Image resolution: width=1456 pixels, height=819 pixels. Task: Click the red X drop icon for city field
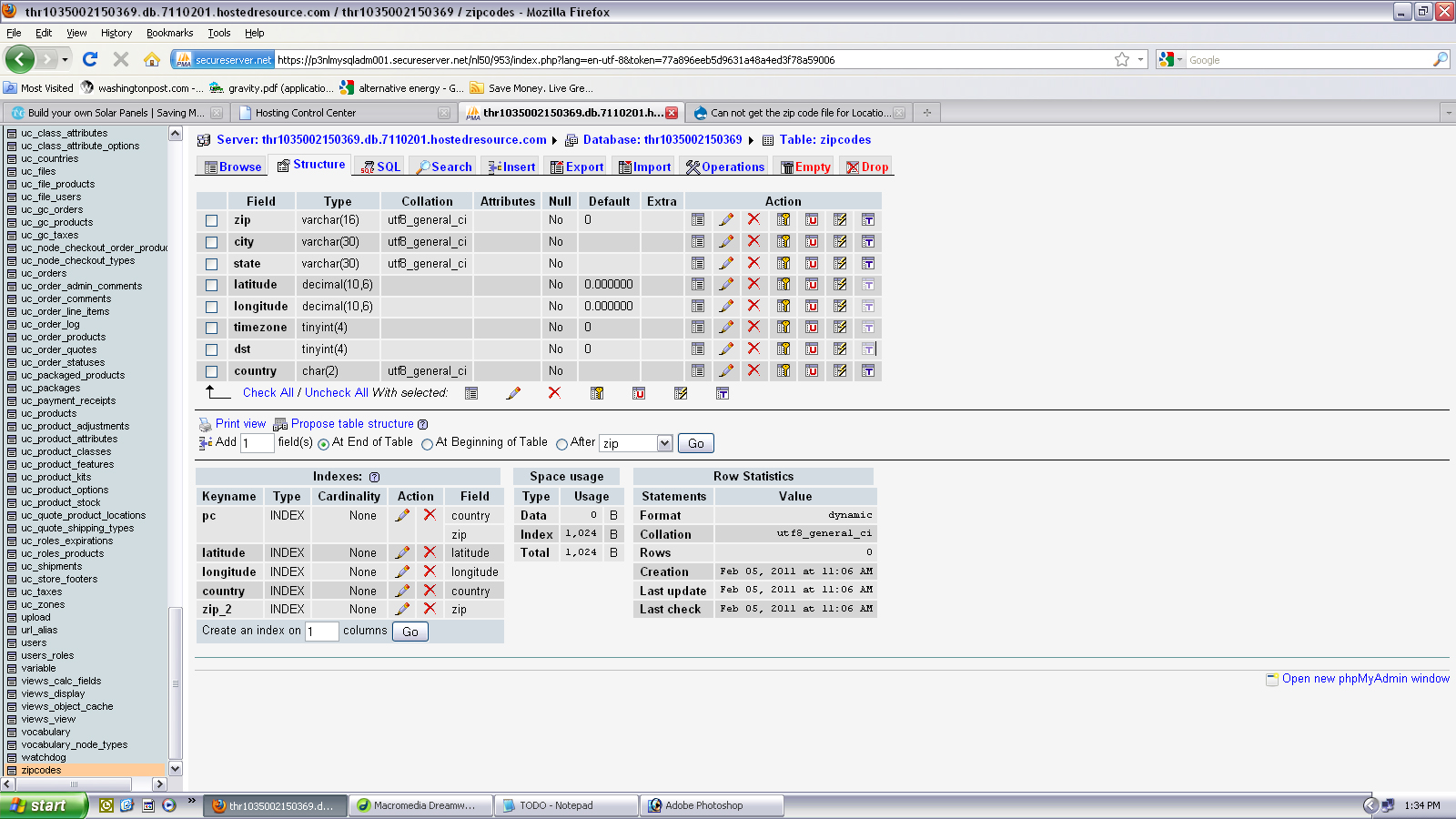(753, 241)
